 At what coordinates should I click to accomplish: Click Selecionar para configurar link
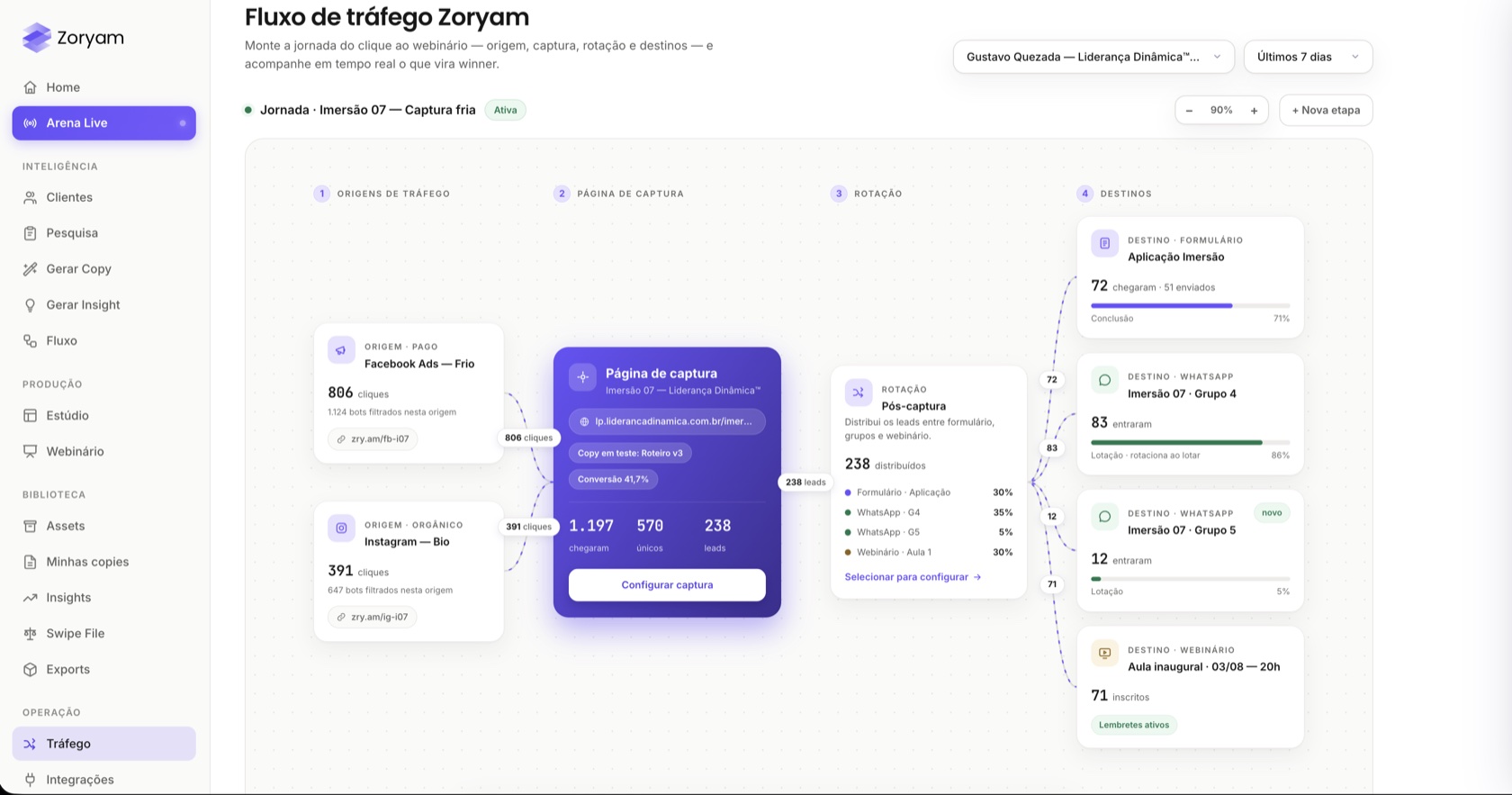pyautogui.click(x=913, y=577)
